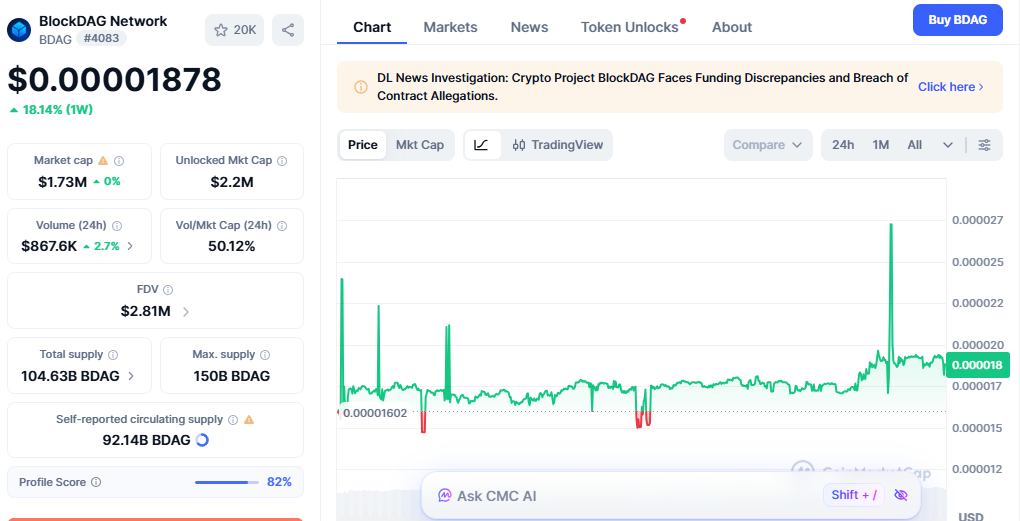
Task: Click the Ask CMC AI input field
Action: pyautogui.click(x=670, y=496)
